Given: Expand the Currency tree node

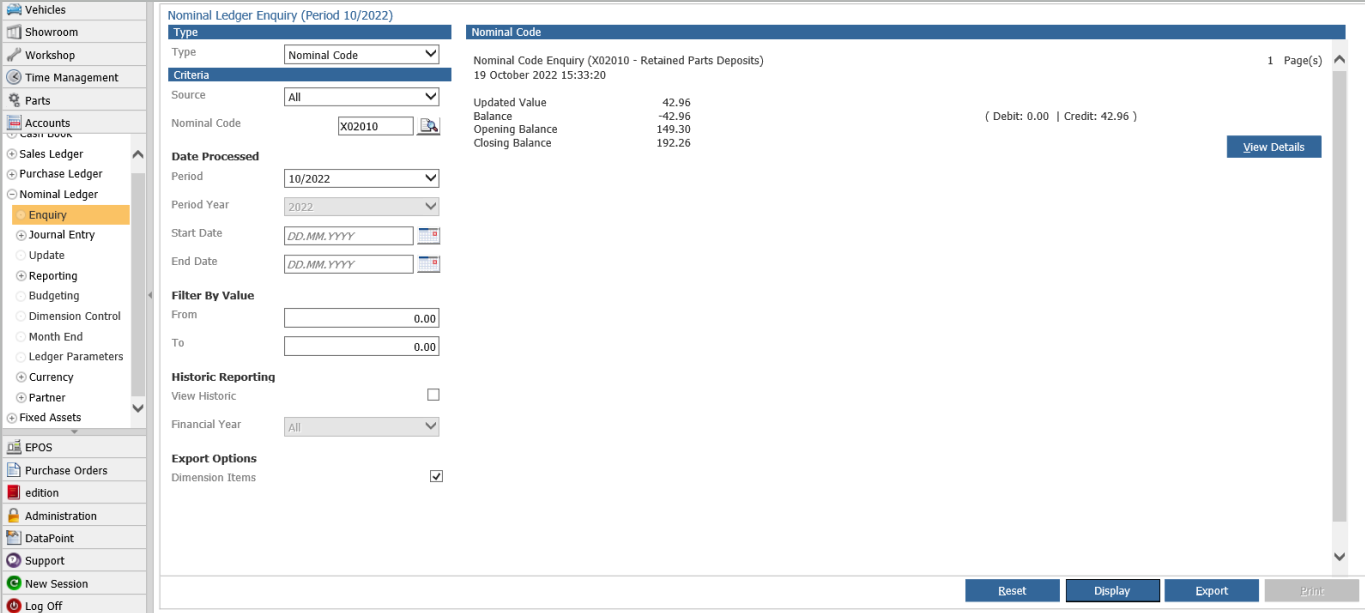Looking at the screenshot, I should tap(21, 377).
